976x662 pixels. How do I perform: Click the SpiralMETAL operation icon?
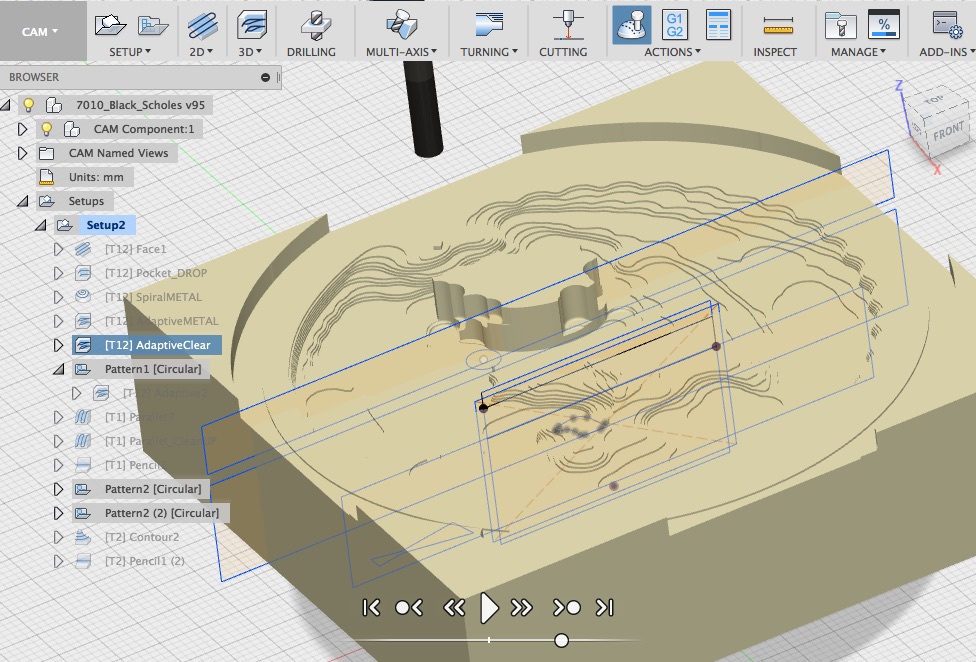click(83, 297)
